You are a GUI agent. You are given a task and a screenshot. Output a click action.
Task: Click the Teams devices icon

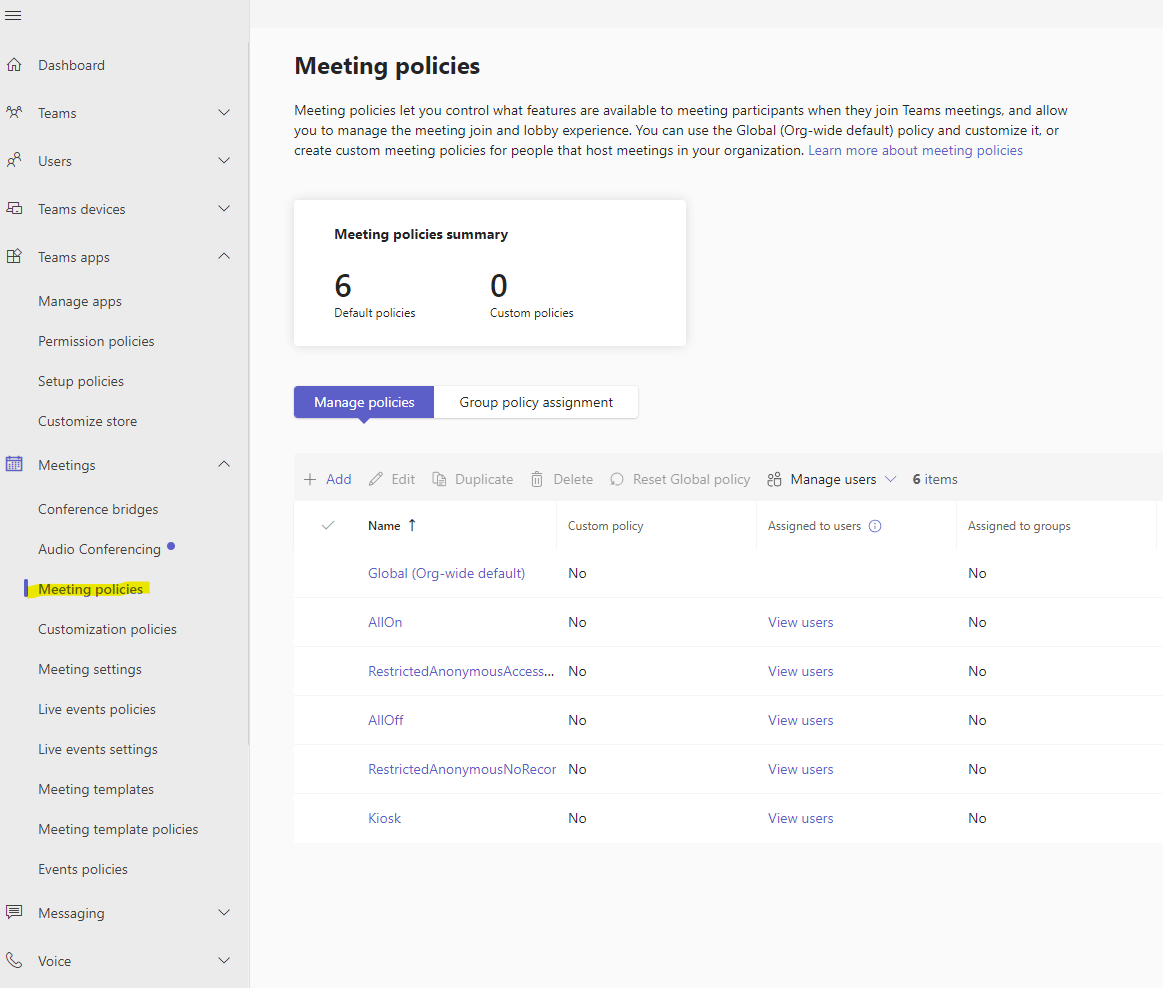[x=14, y=208]
